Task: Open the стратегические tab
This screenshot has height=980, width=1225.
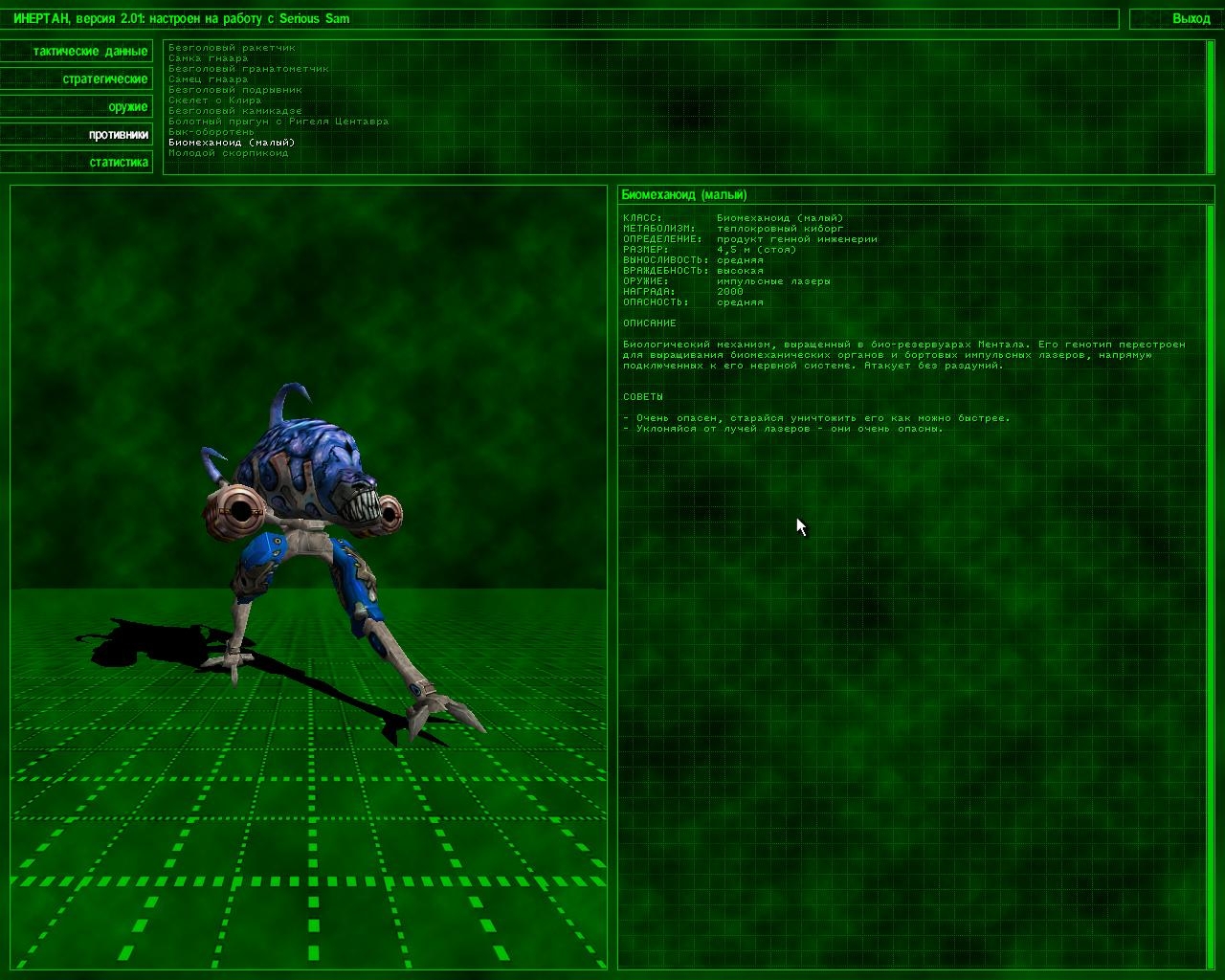Action: pyautogui.click(x=77, y=79)
